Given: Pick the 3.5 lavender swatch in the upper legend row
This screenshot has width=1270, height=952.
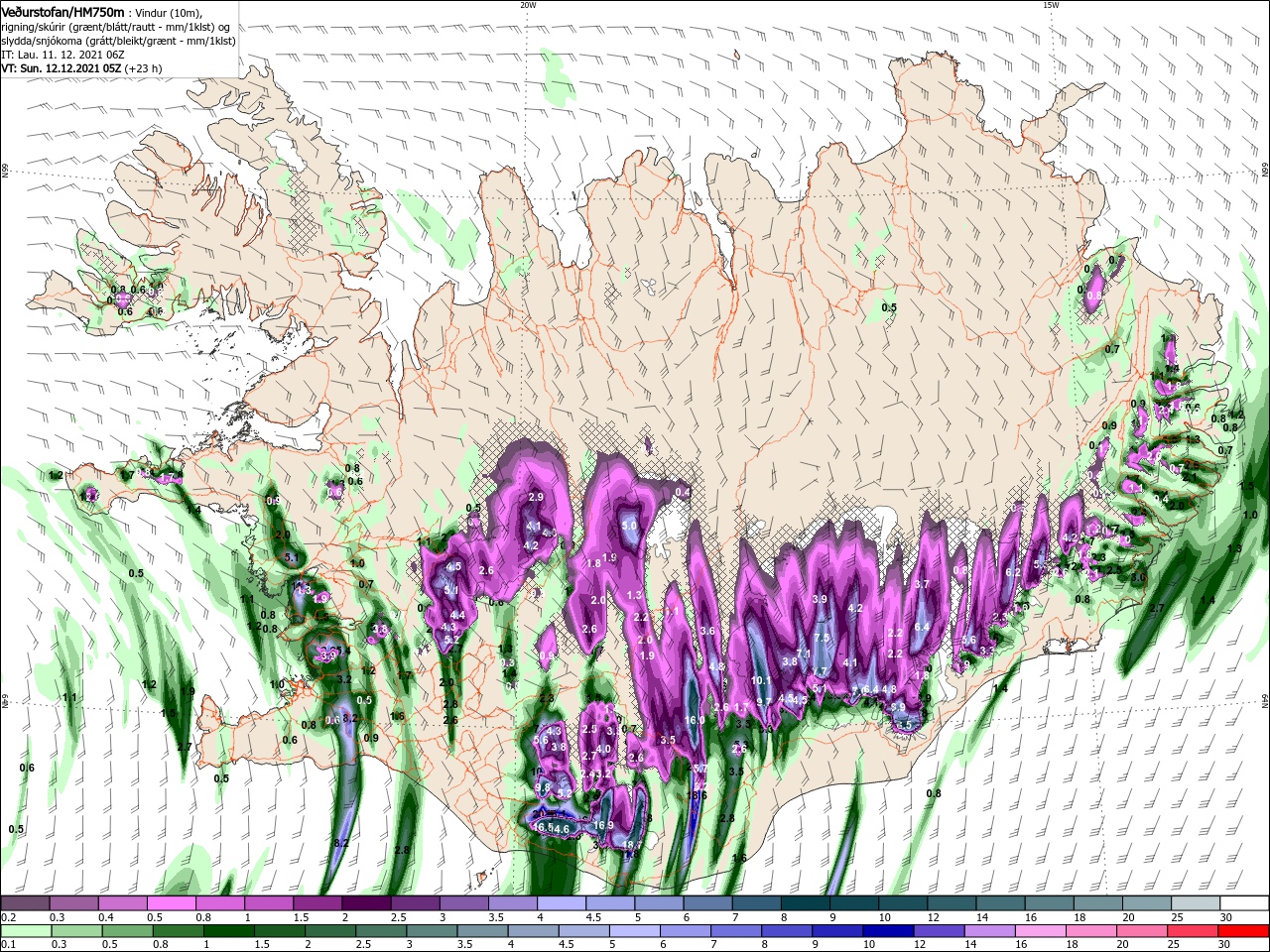Looking at the screenshot, I should 512,903.
